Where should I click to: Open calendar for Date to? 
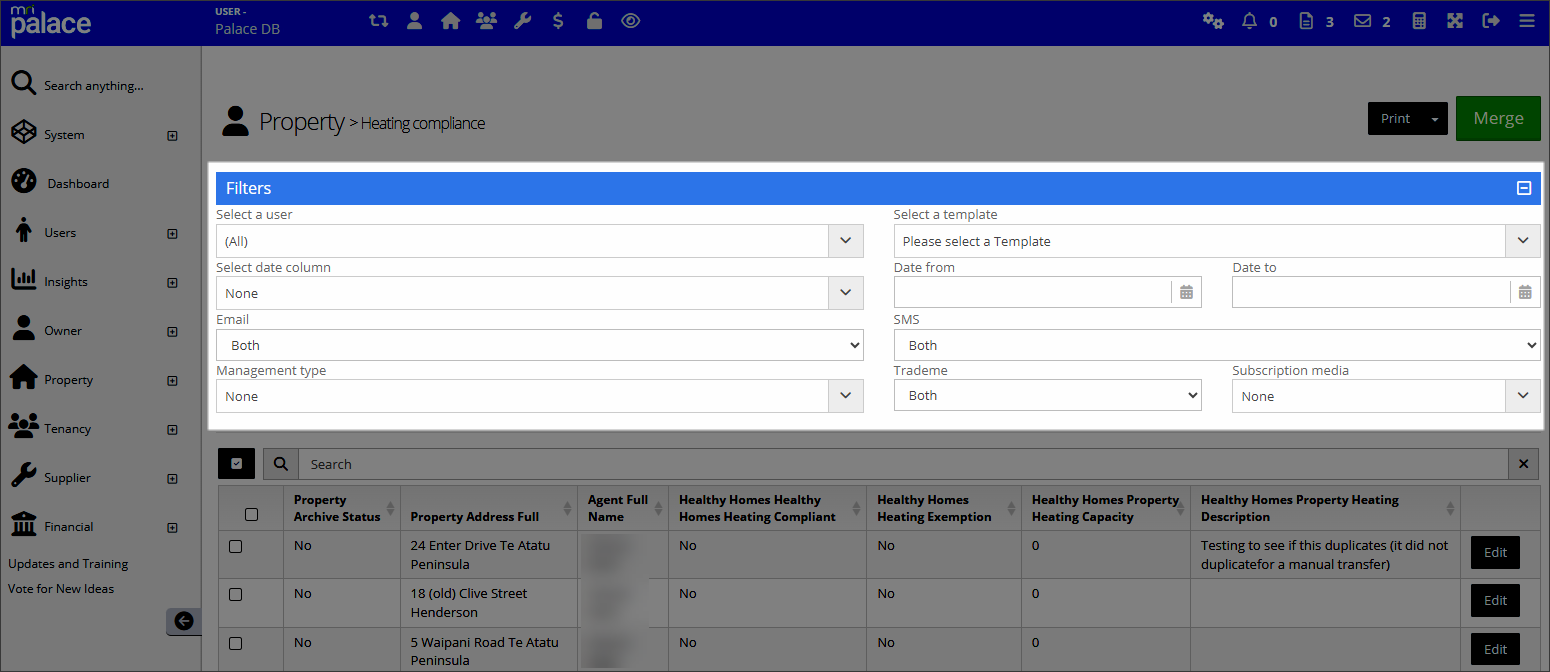(1525, 292)
